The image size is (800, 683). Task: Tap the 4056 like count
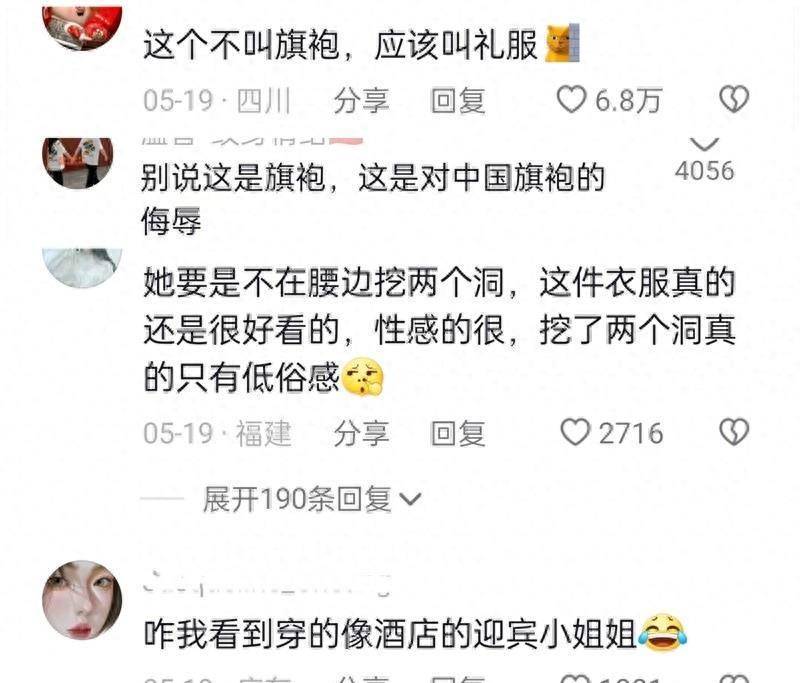click(x=705, y=170)
